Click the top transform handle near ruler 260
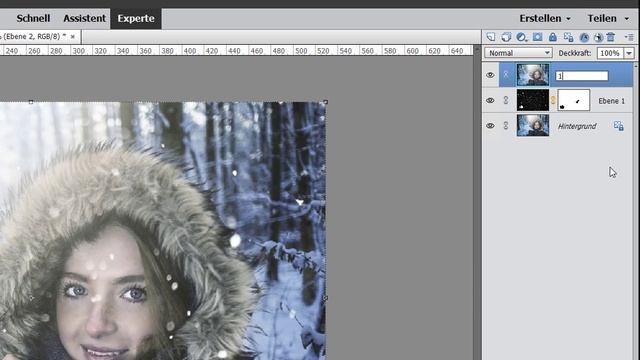640x360 pixels. click(31, 102)
